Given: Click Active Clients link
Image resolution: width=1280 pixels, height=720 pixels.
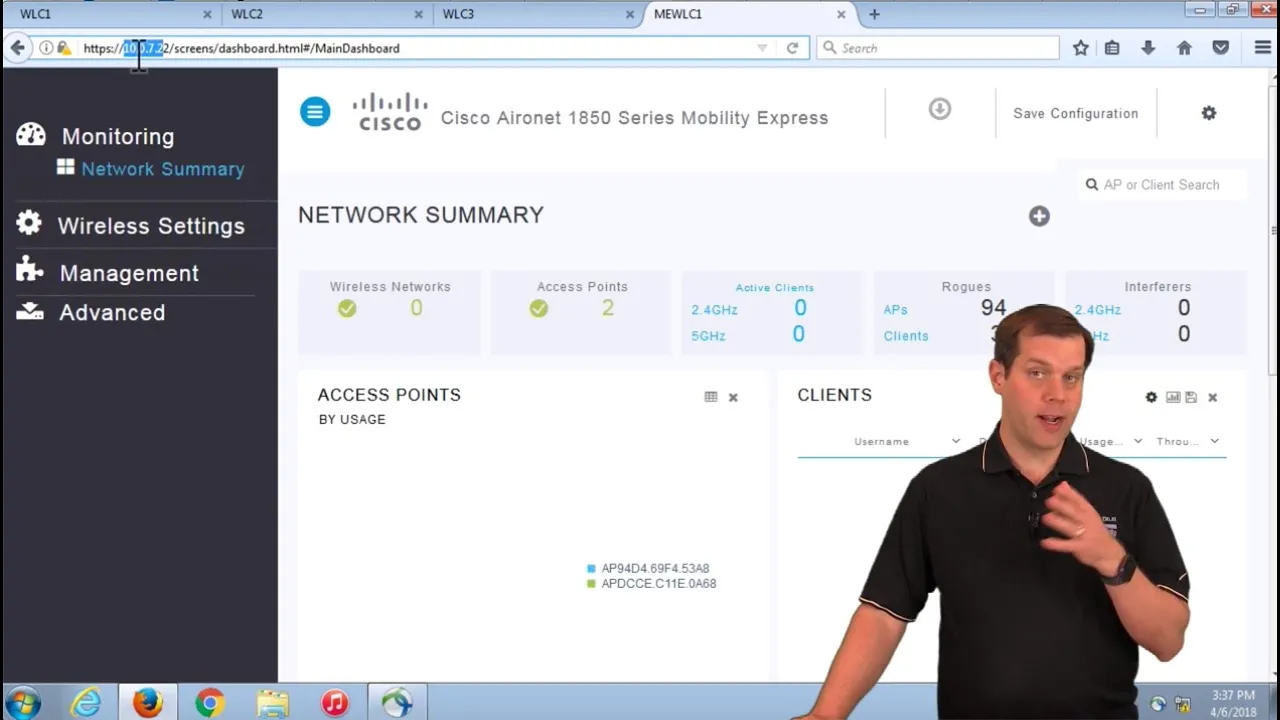Looking at the screenshot, I should (775, 288).
